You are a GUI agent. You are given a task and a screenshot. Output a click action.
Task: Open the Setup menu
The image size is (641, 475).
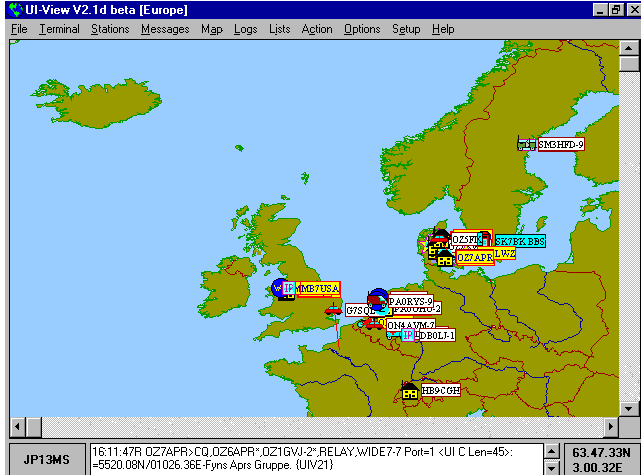(406, 29)
